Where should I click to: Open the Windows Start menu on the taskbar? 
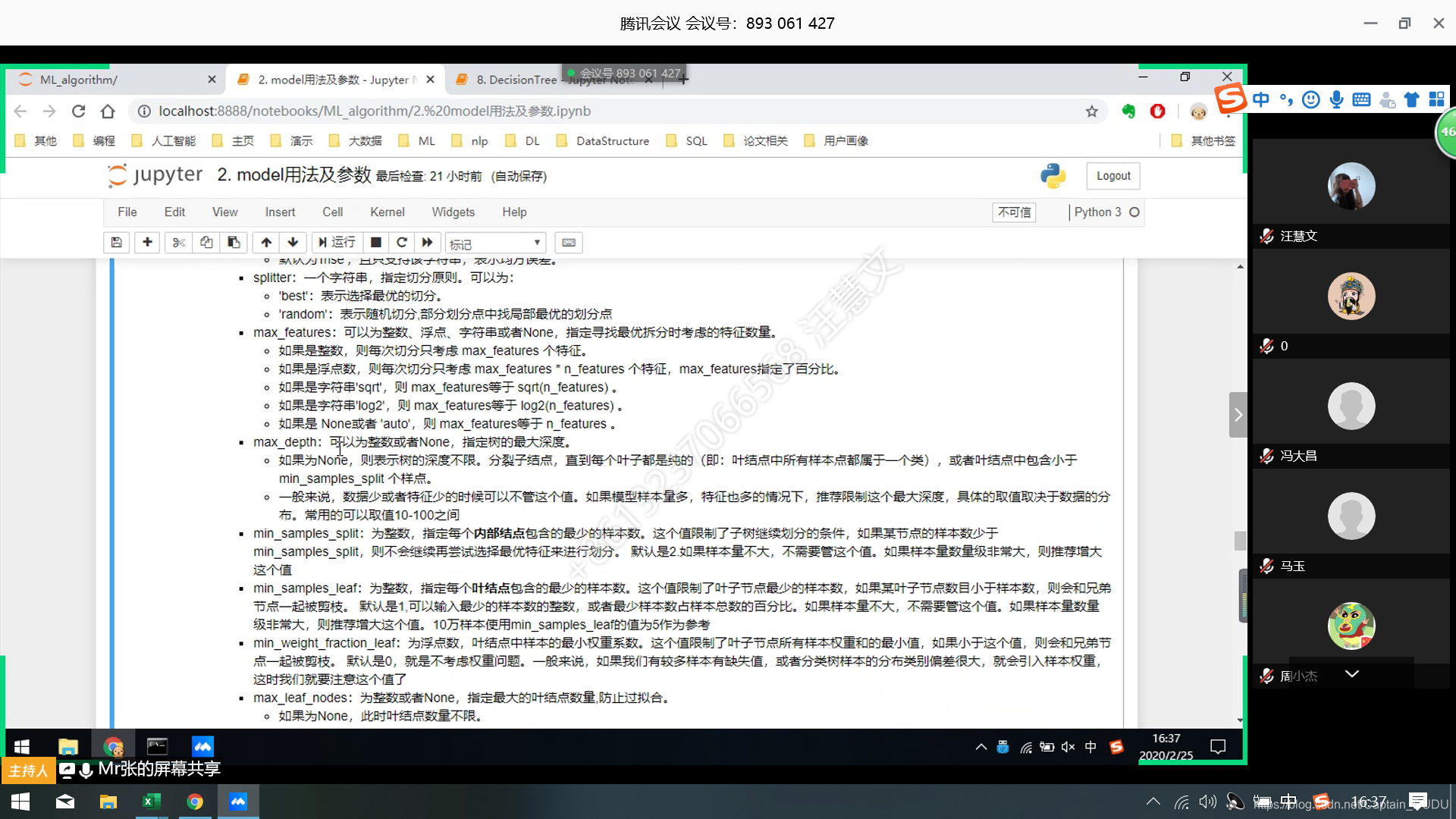(20, 802)
